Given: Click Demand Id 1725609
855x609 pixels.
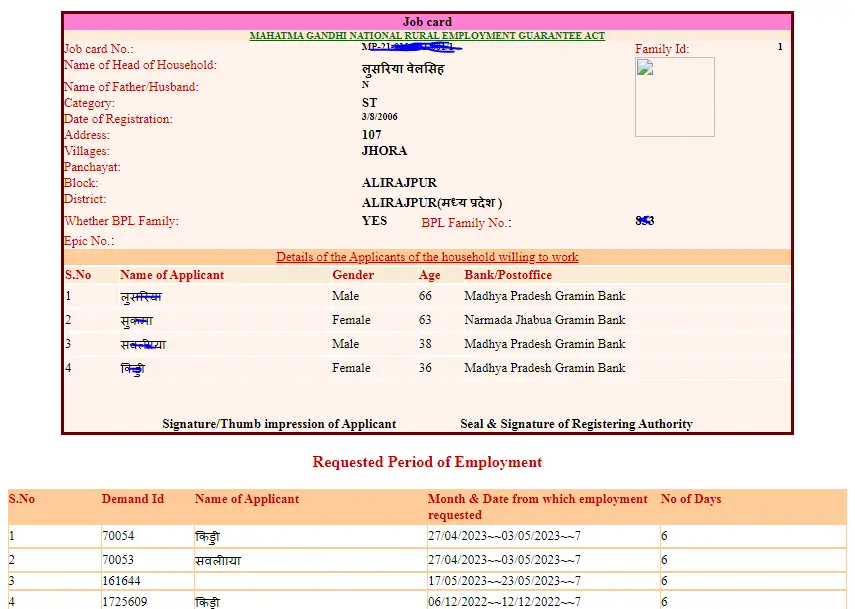Looking at the screenshot, I should click(x=125, y=601).
